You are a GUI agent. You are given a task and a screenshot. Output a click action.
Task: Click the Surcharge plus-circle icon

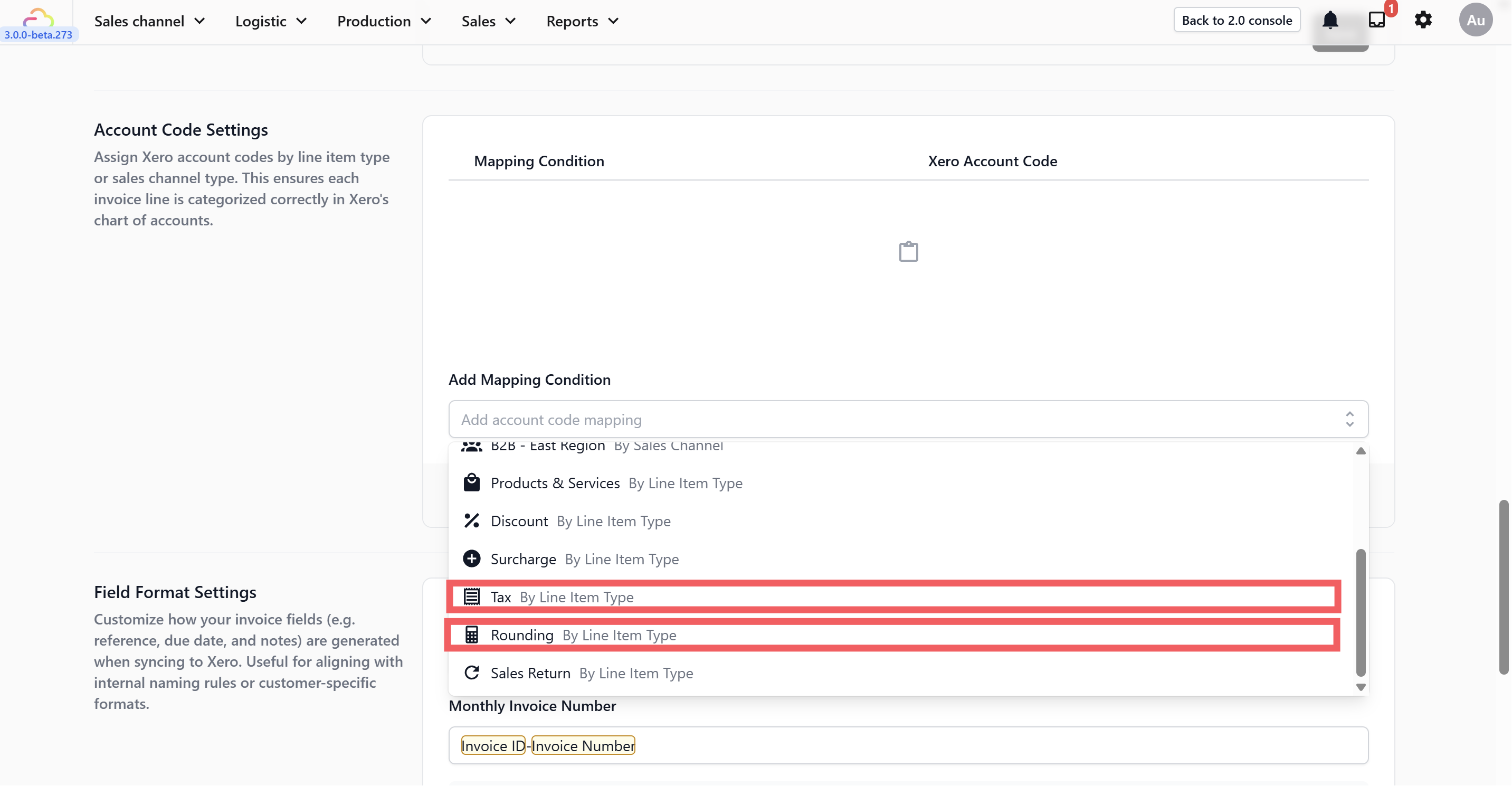(x=471, y=559)
